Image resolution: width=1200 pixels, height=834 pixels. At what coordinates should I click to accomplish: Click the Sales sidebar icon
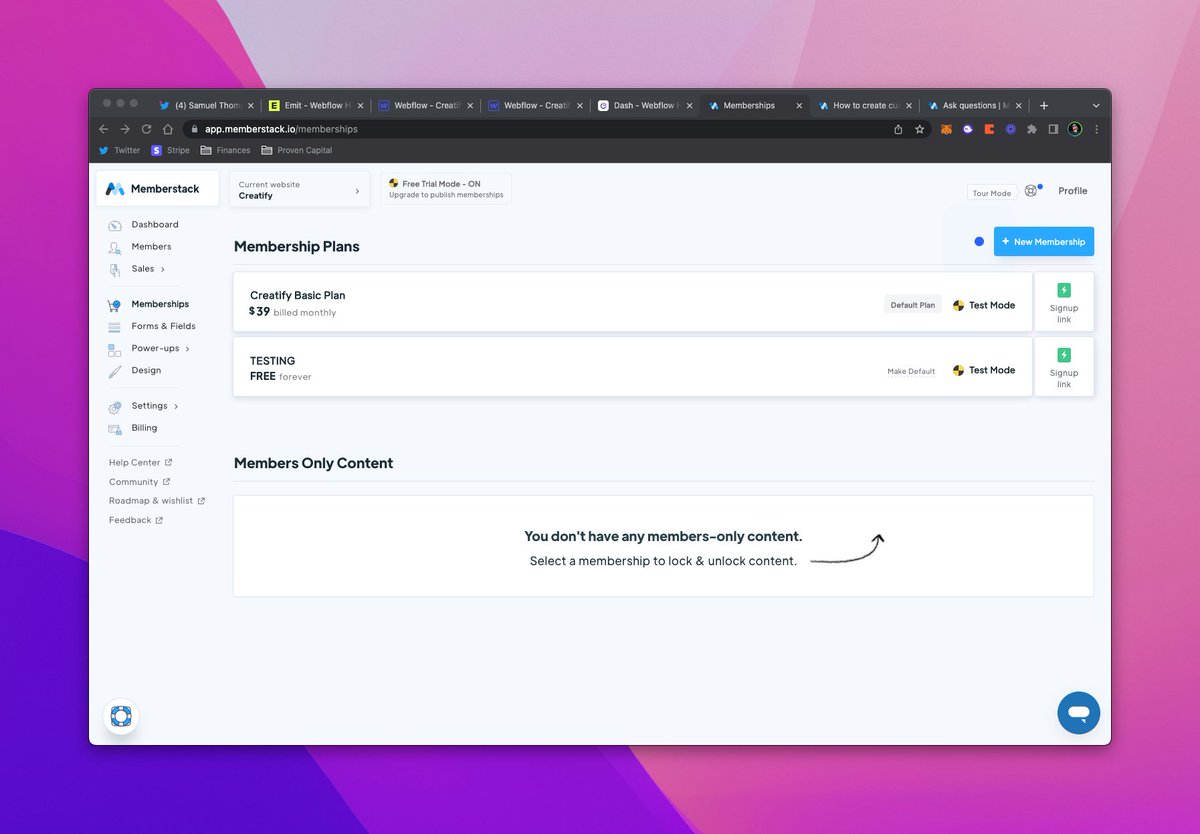[115, 269]
